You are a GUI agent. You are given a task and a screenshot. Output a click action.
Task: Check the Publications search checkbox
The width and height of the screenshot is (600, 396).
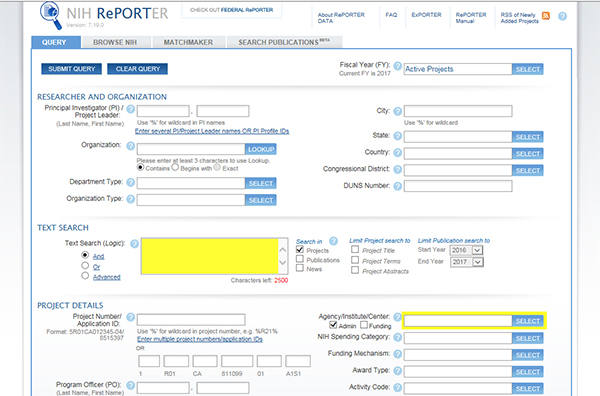pos(300,259)
